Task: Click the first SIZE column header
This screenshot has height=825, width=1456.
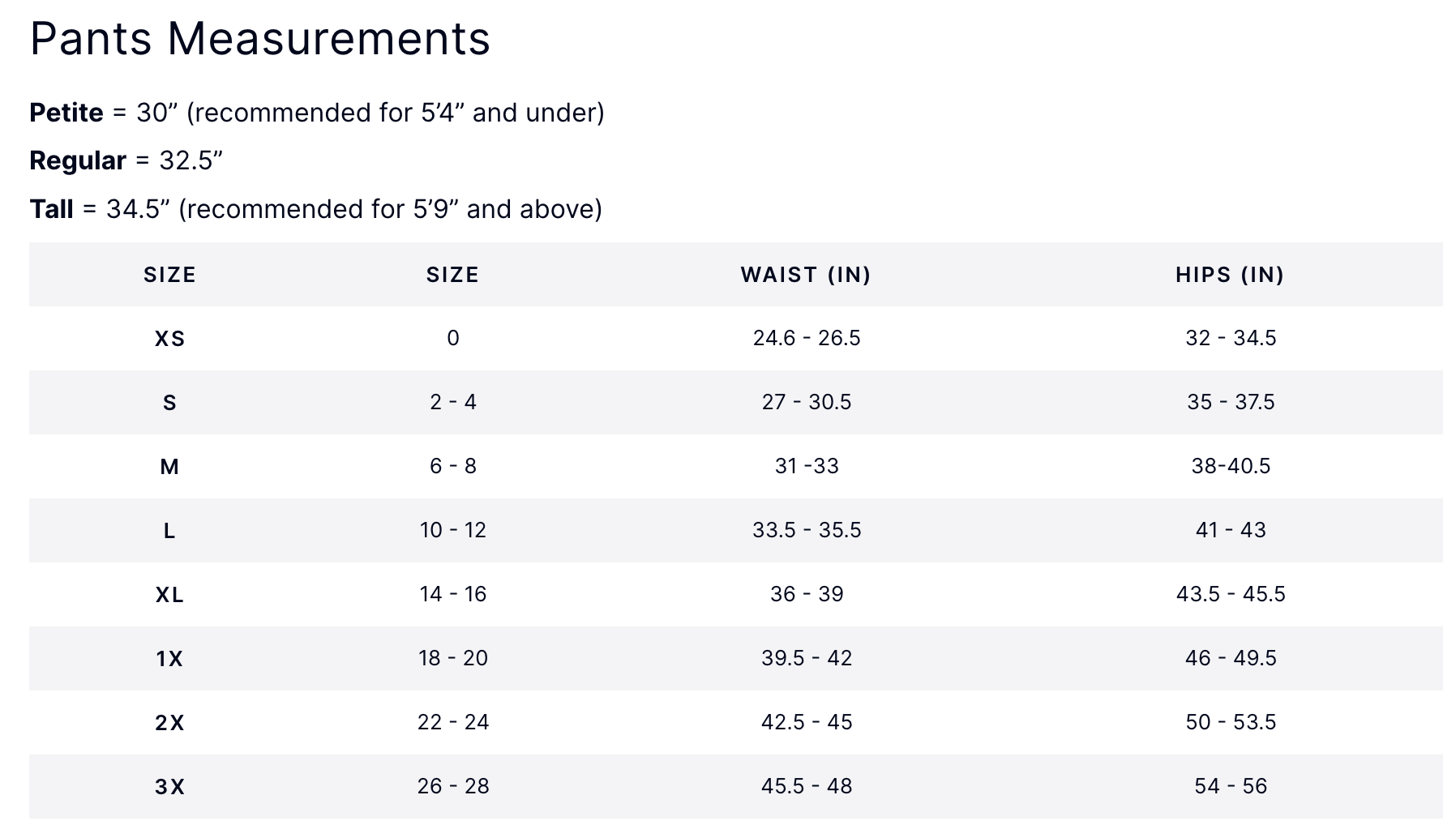Action: coord(169,275)
